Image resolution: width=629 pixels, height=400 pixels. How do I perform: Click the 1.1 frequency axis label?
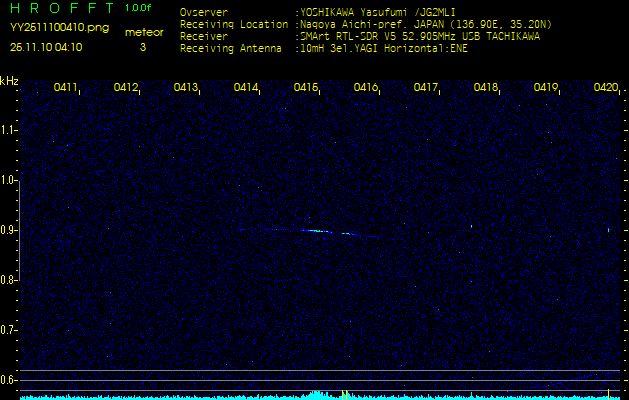pyautogui.click(x=9, y=130)
